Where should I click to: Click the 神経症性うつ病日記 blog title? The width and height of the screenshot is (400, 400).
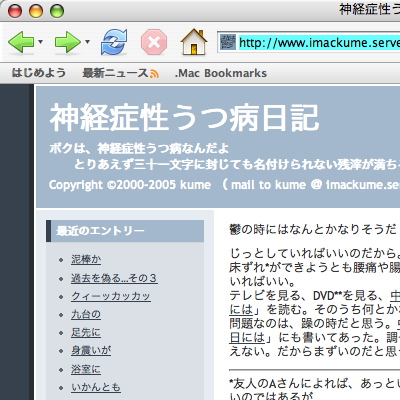pyautogui.click(x=184, y=118)
